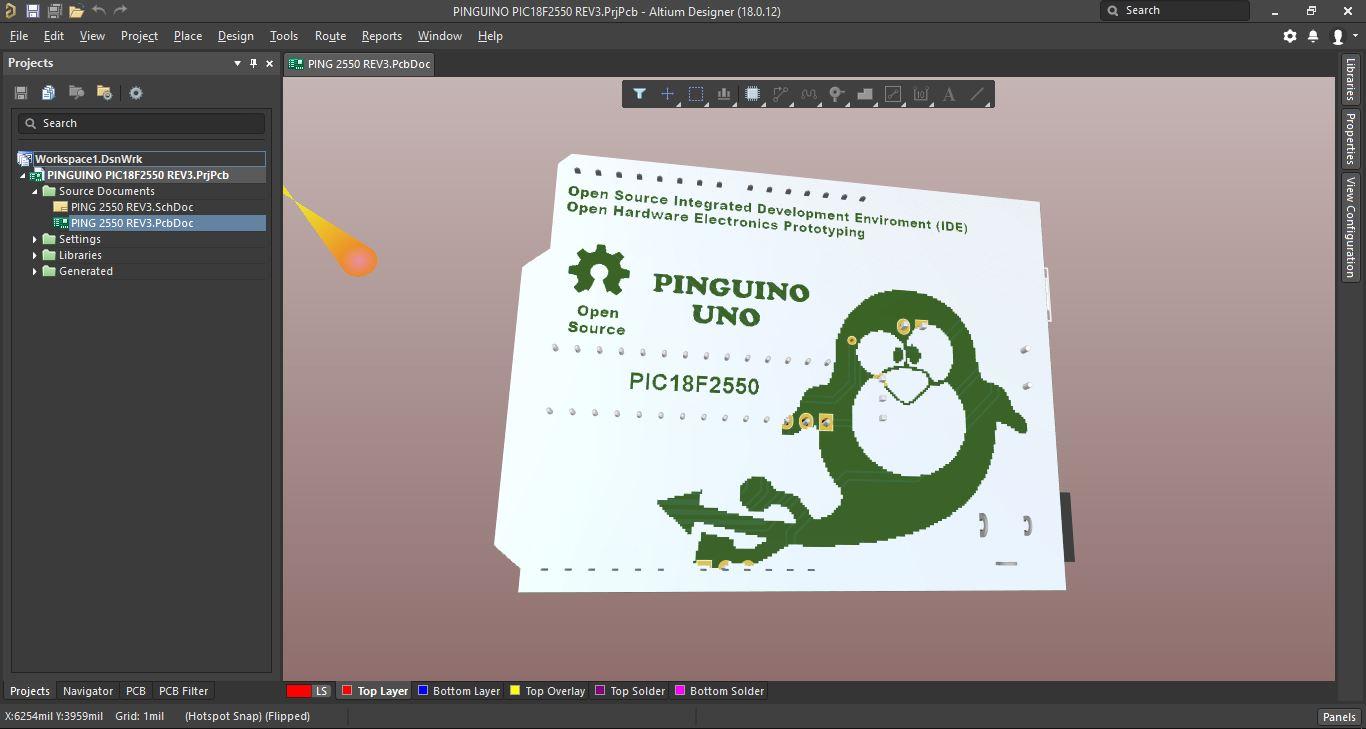Click Projects panel compile documents icon

tap(48, 93)
